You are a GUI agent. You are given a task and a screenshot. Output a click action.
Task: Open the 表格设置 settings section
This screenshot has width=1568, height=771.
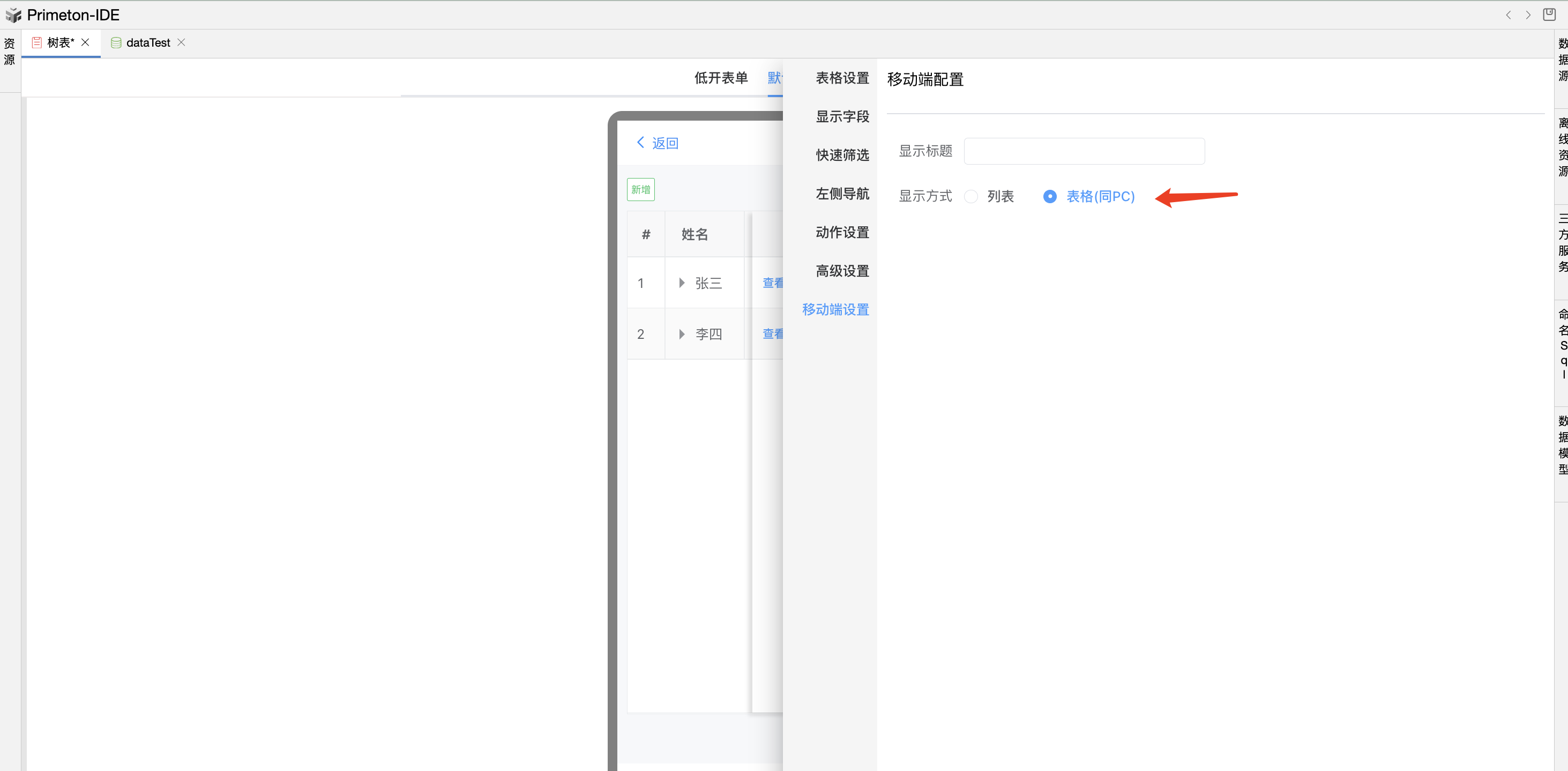(x=842, y=78)
